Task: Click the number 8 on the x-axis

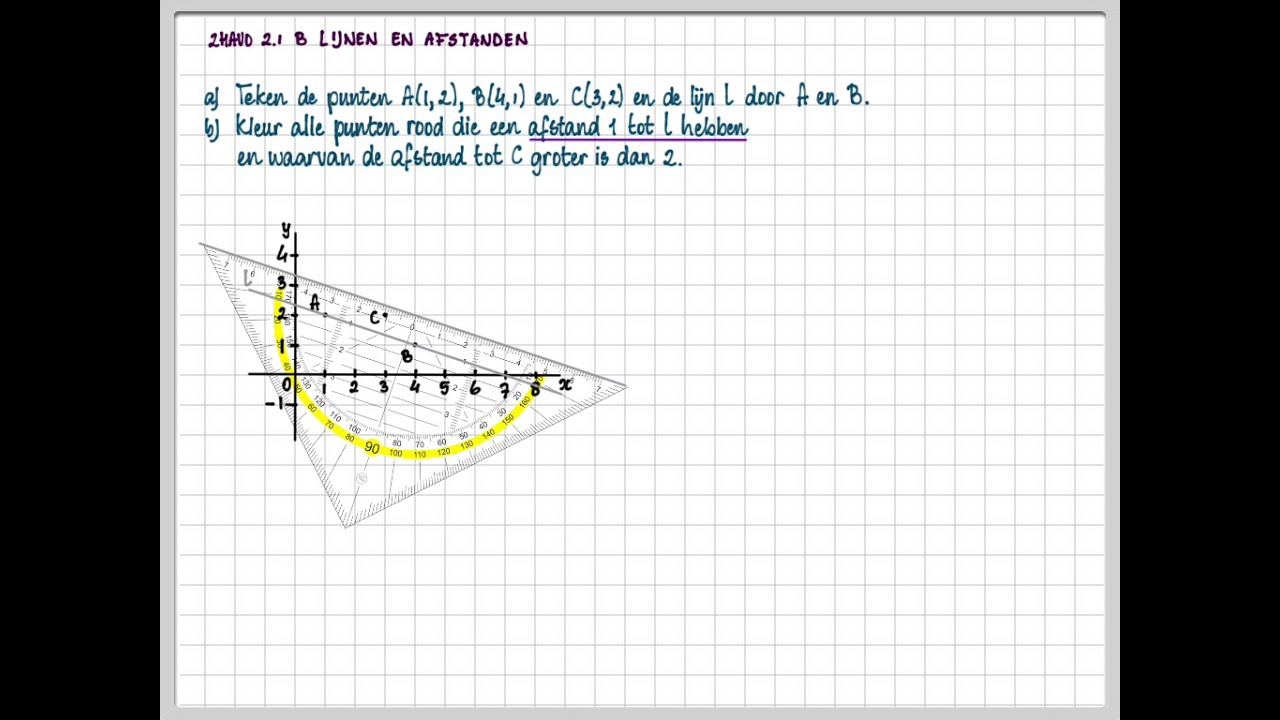Action: click(x=535, y=389)
